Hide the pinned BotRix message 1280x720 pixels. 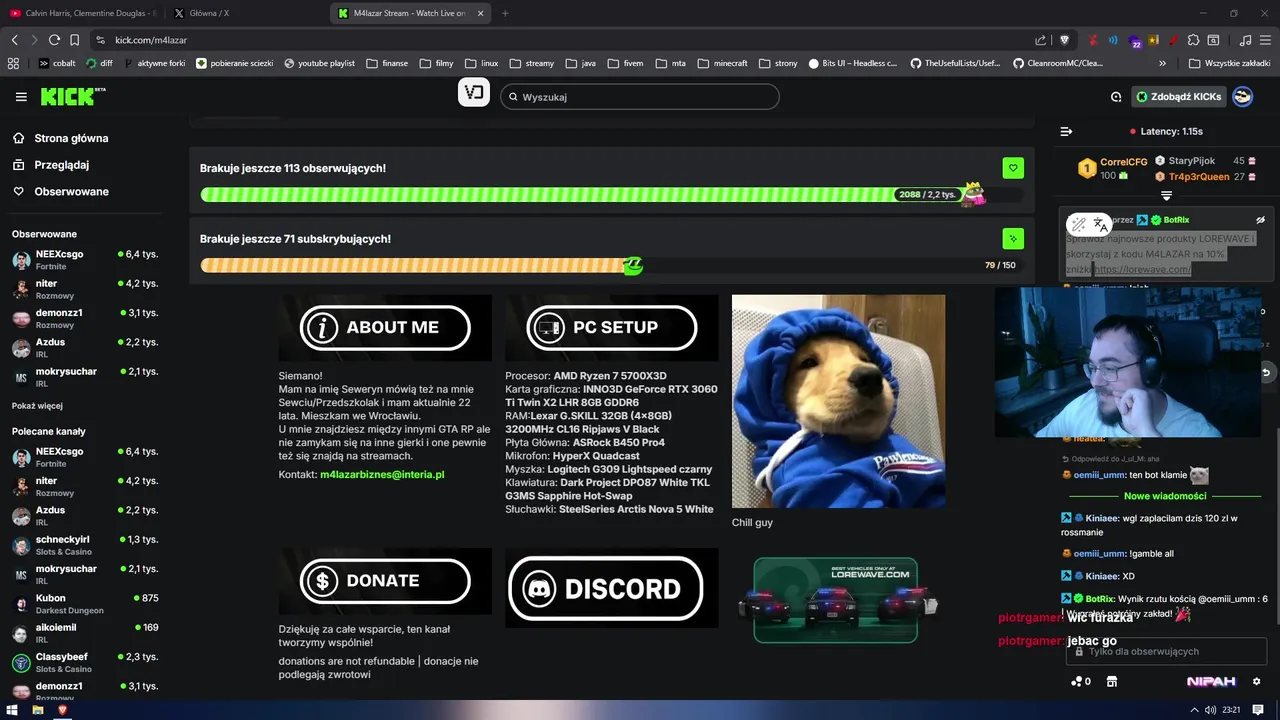point(1260,220)
